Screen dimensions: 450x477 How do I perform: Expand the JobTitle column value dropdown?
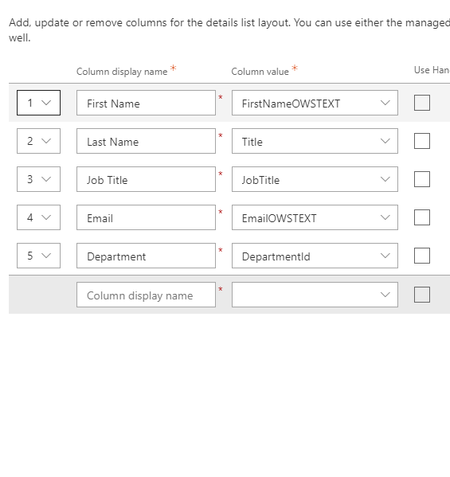(315, 179)
